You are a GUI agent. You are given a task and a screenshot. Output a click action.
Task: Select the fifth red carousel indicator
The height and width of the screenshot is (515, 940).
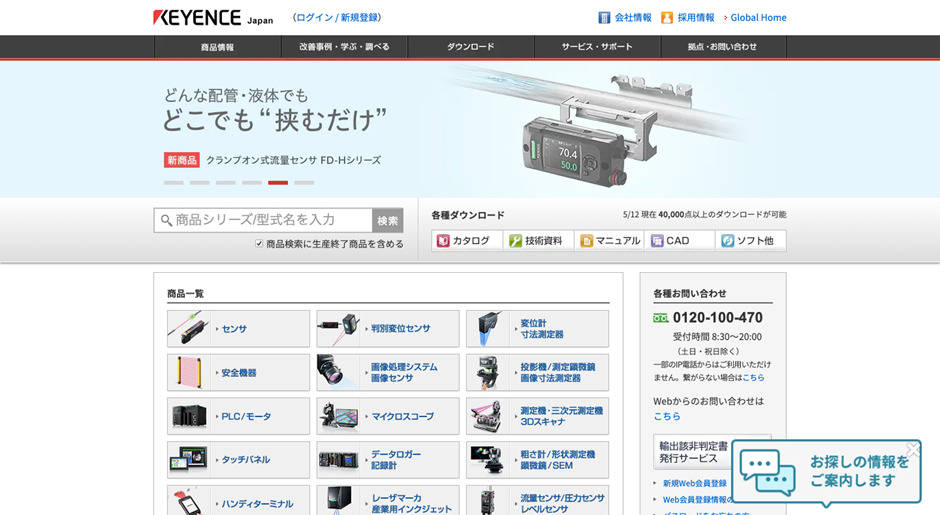278,183
